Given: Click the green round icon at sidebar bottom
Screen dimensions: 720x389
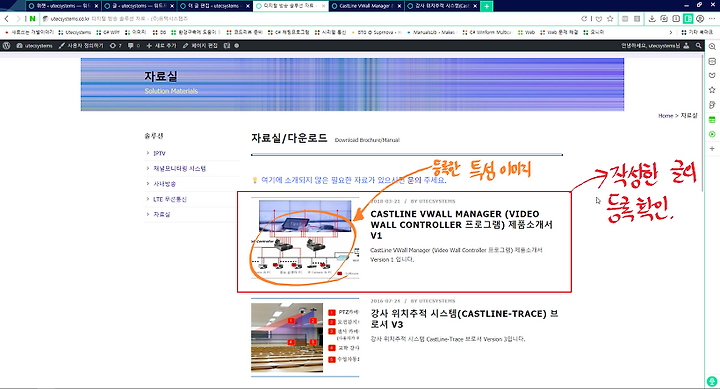Looking at the screenshot, I should pyautogui.click(x=712, y=381).
